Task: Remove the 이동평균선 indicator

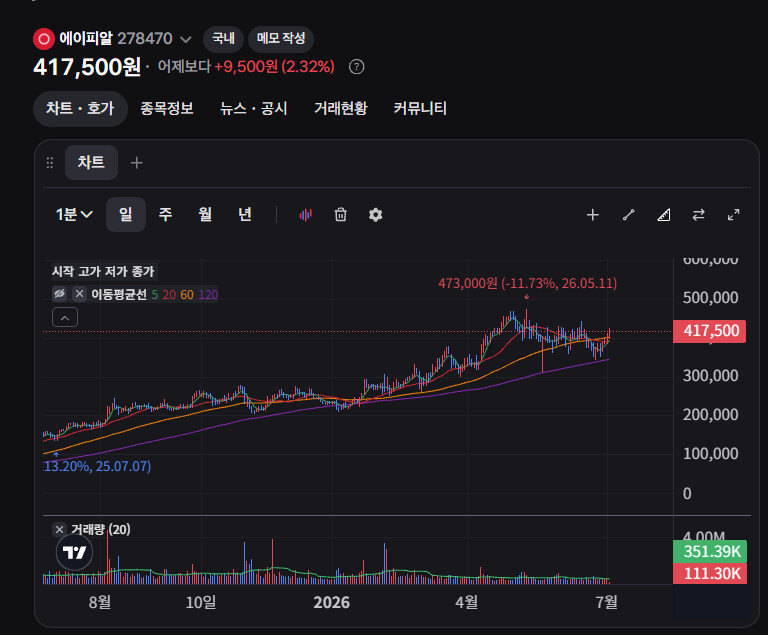Action: [x=79, y=294]
